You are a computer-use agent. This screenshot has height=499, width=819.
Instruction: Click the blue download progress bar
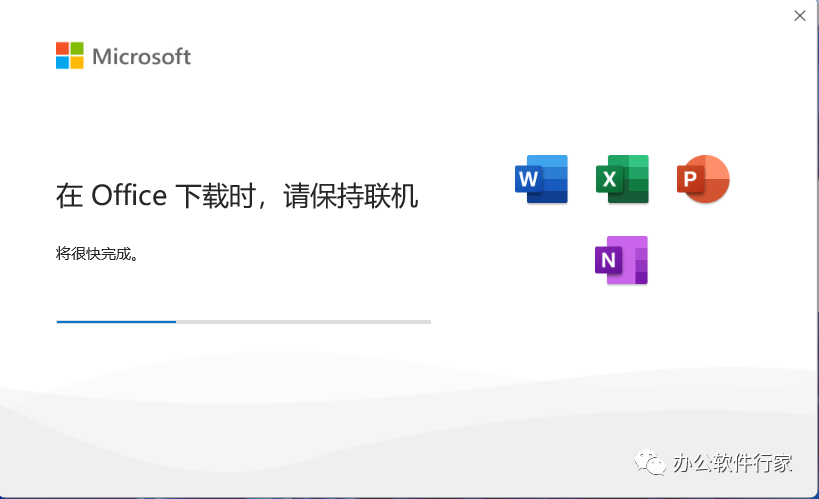point(243,322)
